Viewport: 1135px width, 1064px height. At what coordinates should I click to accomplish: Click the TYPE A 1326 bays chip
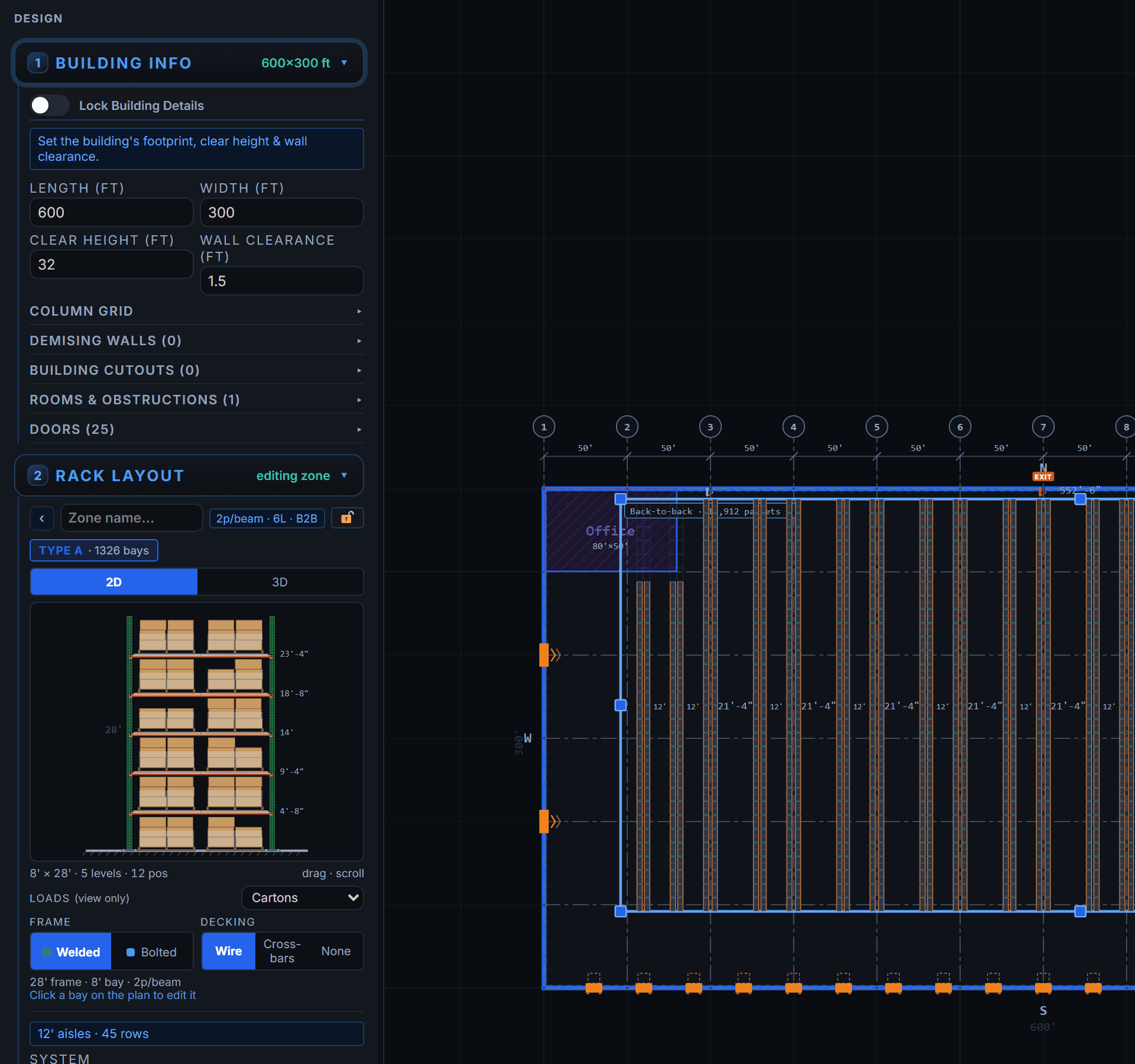pyautogui.click(x=94, y=550)
